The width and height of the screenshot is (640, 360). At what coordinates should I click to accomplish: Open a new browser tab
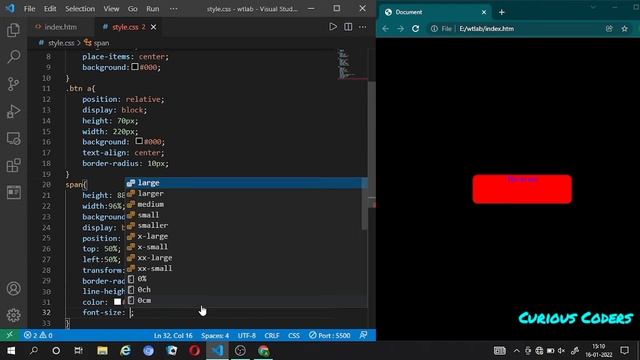pyautogui.click(x=502, y=12)
